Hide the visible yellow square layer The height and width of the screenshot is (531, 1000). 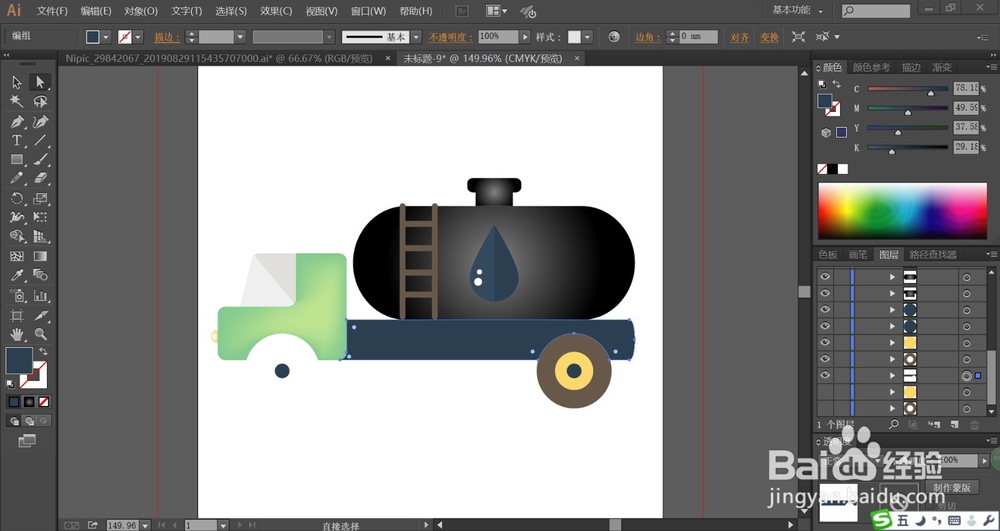click(825, 342)
